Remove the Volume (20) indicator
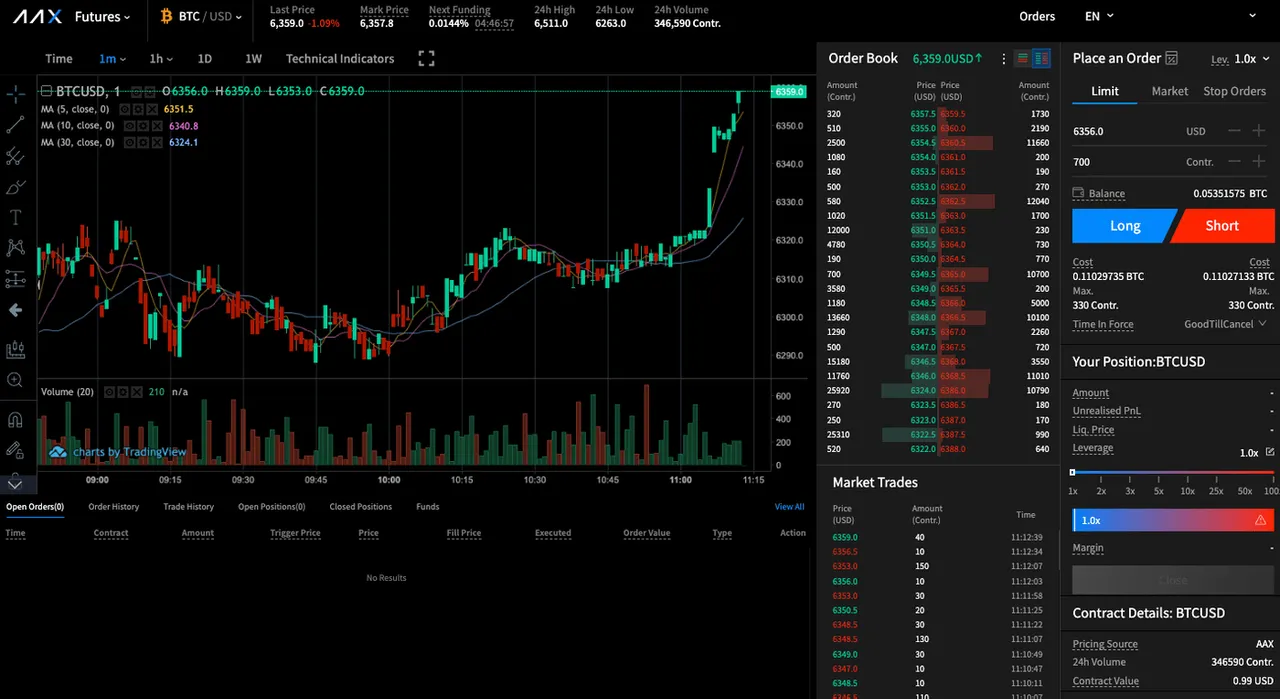1280x699 pixels. [x=137, y=392]
